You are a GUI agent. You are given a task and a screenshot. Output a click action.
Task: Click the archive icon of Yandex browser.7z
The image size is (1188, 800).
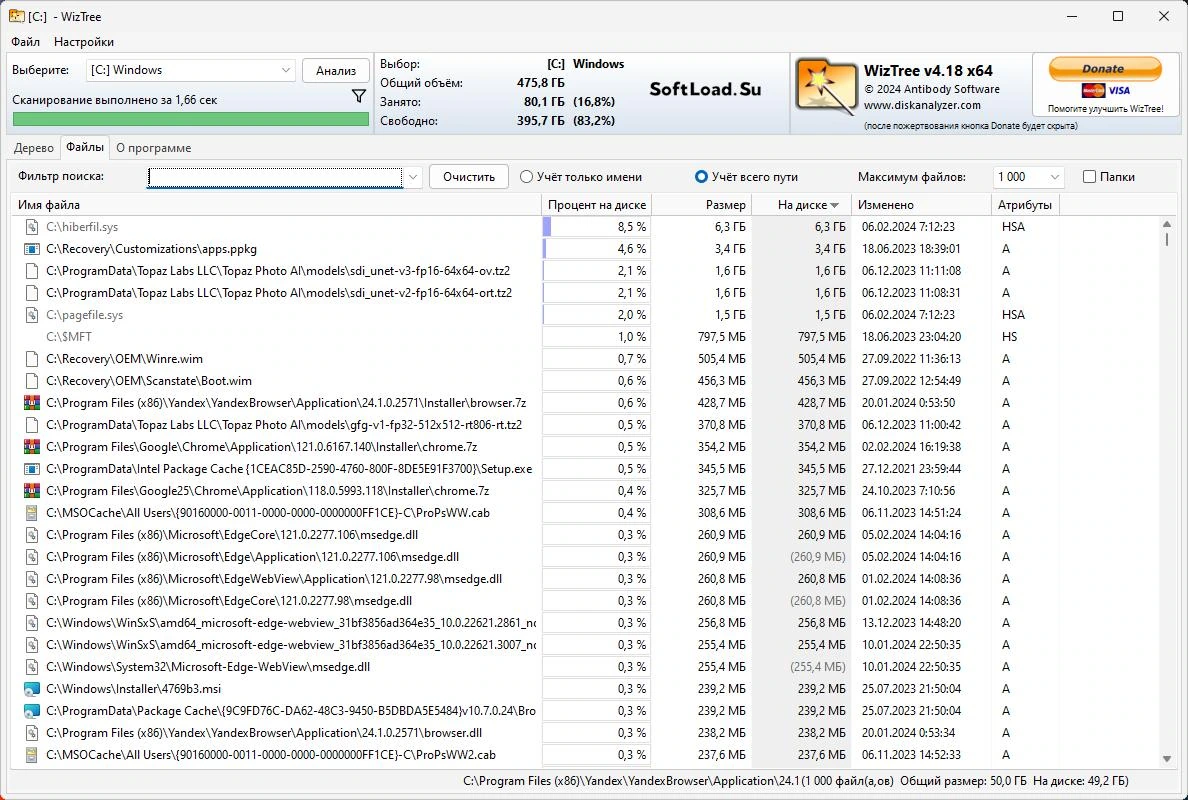click(31, 402)
